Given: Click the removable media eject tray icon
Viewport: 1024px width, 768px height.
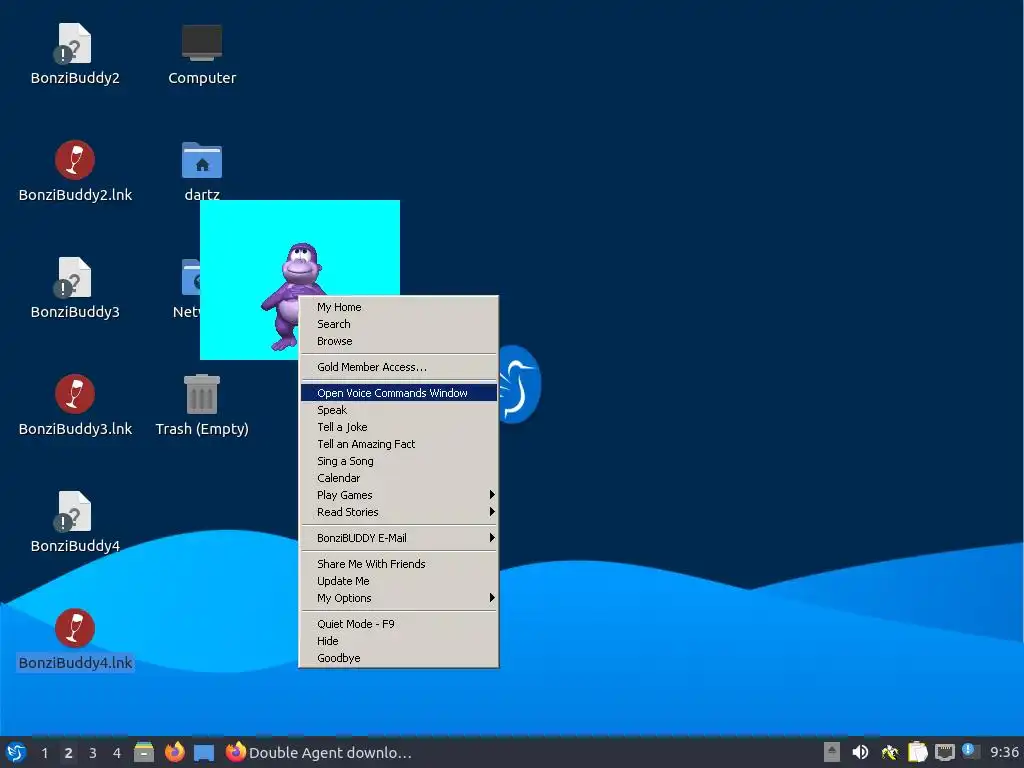Looking at the screenshot, I should (831, 752).
